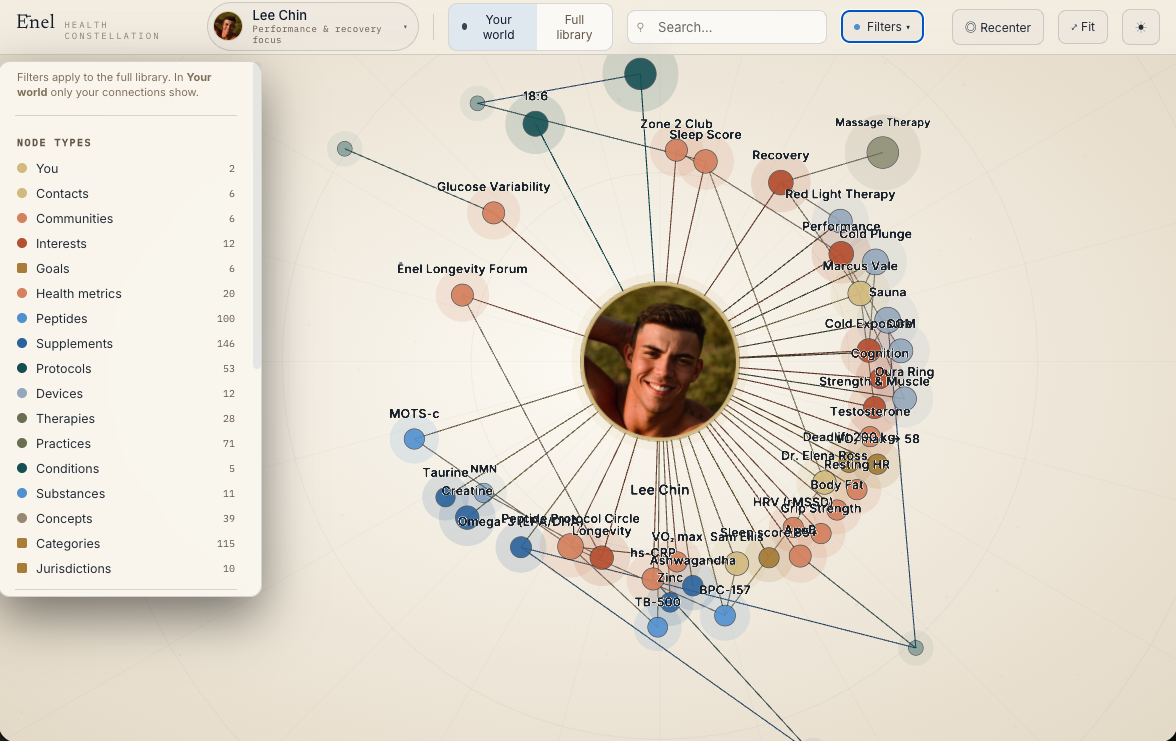Screen dimensions: 1176x741
Task: Select the Sleep Score node
Action: pos(705,161)
